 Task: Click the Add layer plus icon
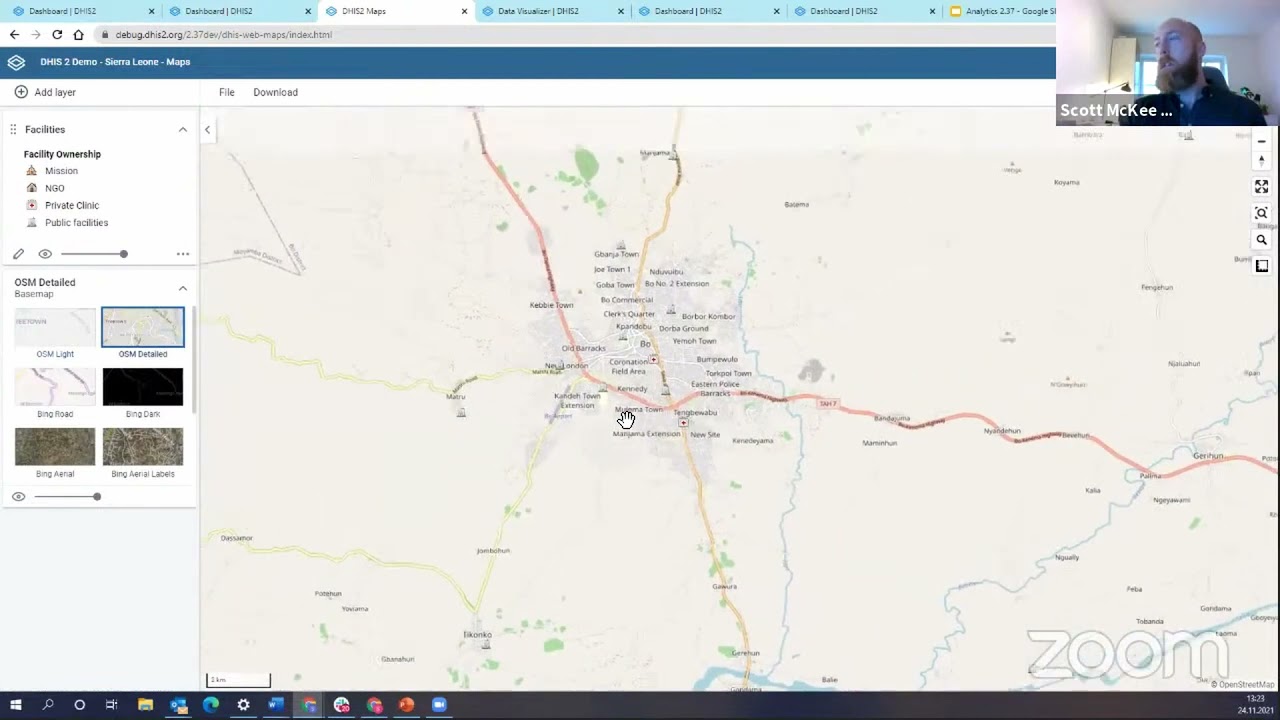21,92
